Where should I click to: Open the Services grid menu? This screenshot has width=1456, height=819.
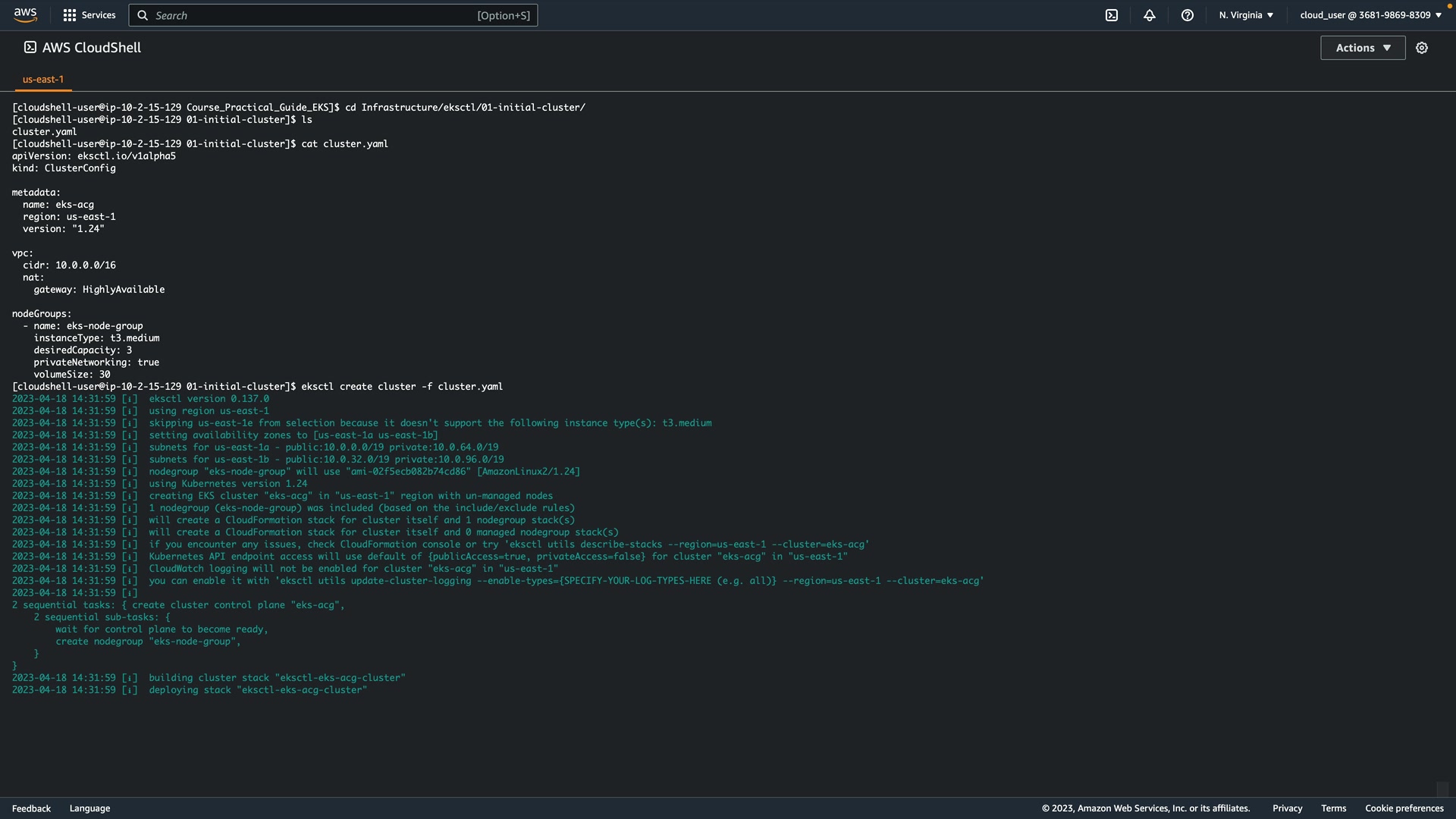tap(89, 15)
